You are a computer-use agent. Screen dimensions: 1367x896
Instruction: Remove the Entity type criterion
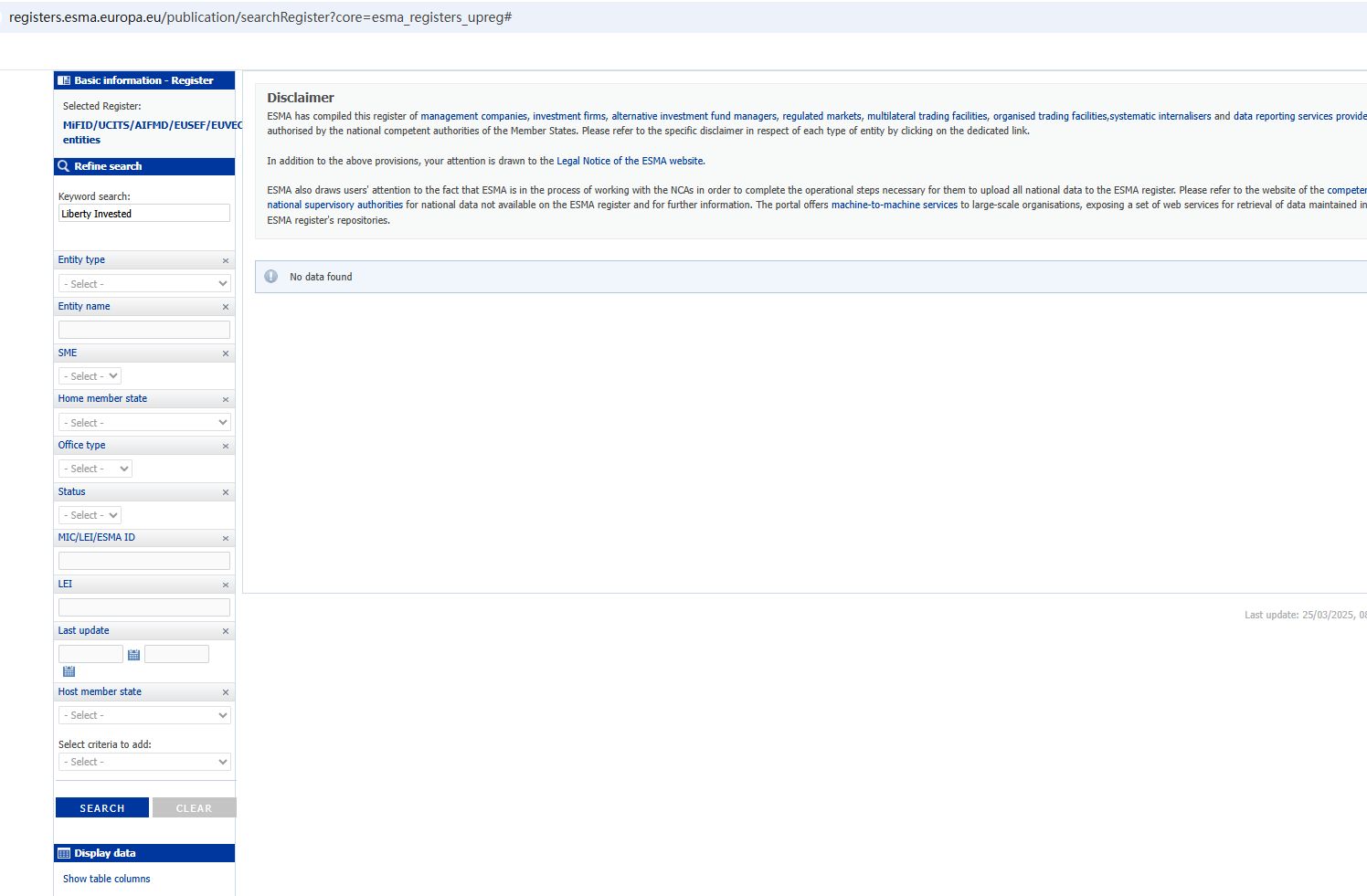(226, 261)
